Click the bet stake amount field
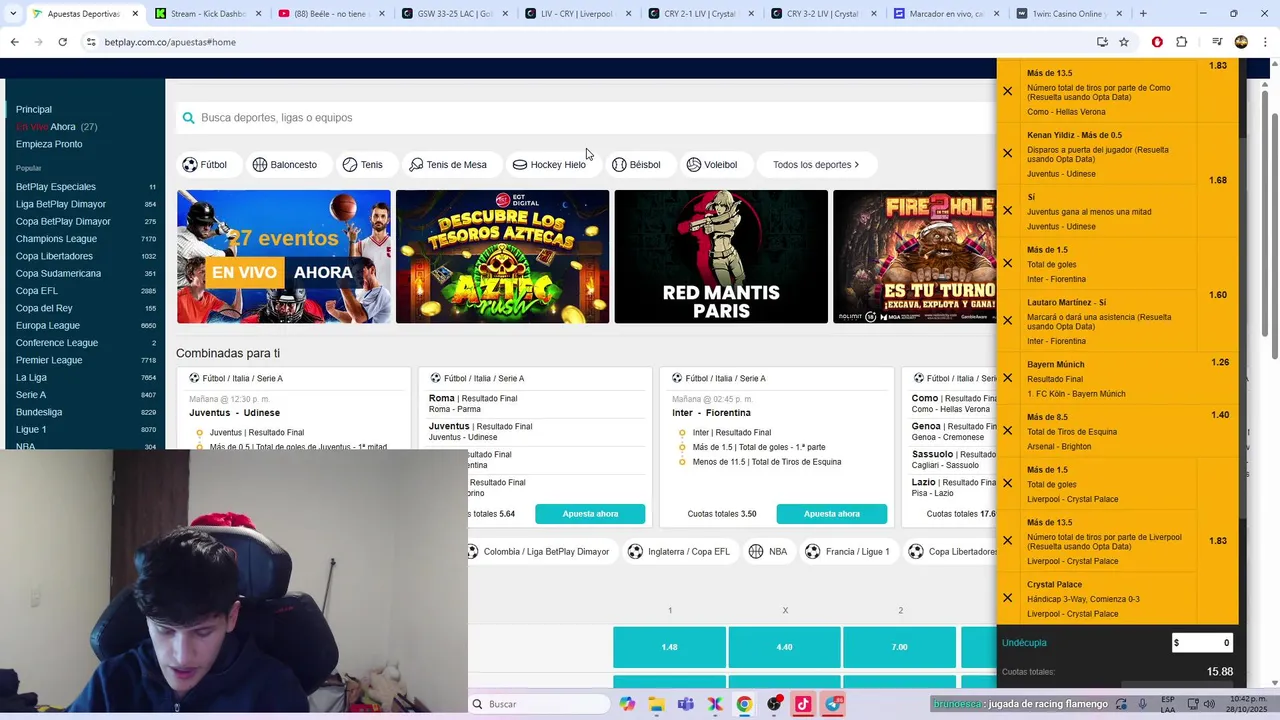Screen dimensions: 1280x720 [1202, 643]
